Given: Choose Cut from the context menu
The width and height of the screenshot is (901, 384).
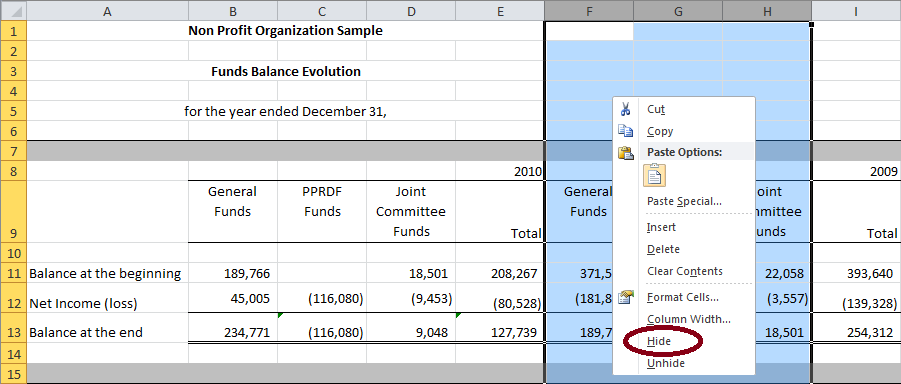Looking at the screenshot, I should [656, 109].
